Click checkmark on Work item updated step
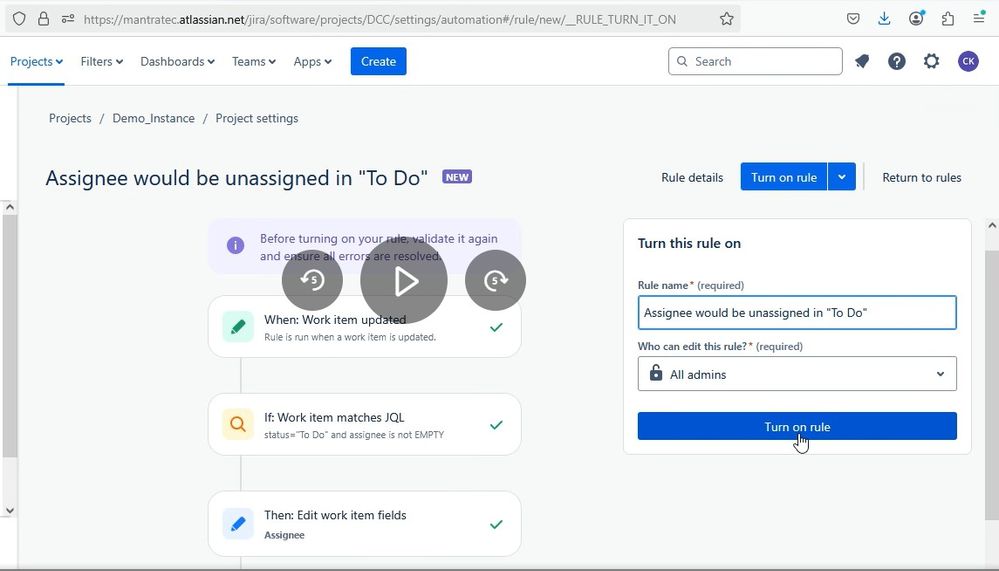The height and width of the screenshot is (571, 999). click(x=496, y=327)
